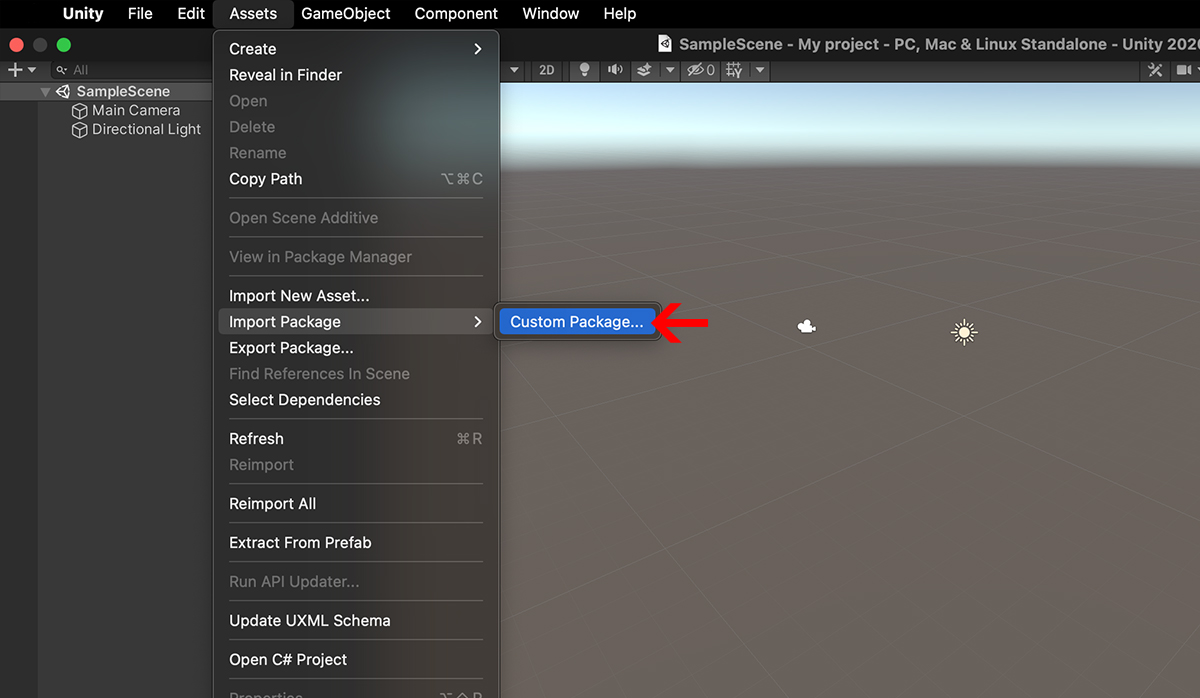The image size is (1200, 698).
Task: Select Directional Light in the hierarchy
Action: [x=146, y=130]
